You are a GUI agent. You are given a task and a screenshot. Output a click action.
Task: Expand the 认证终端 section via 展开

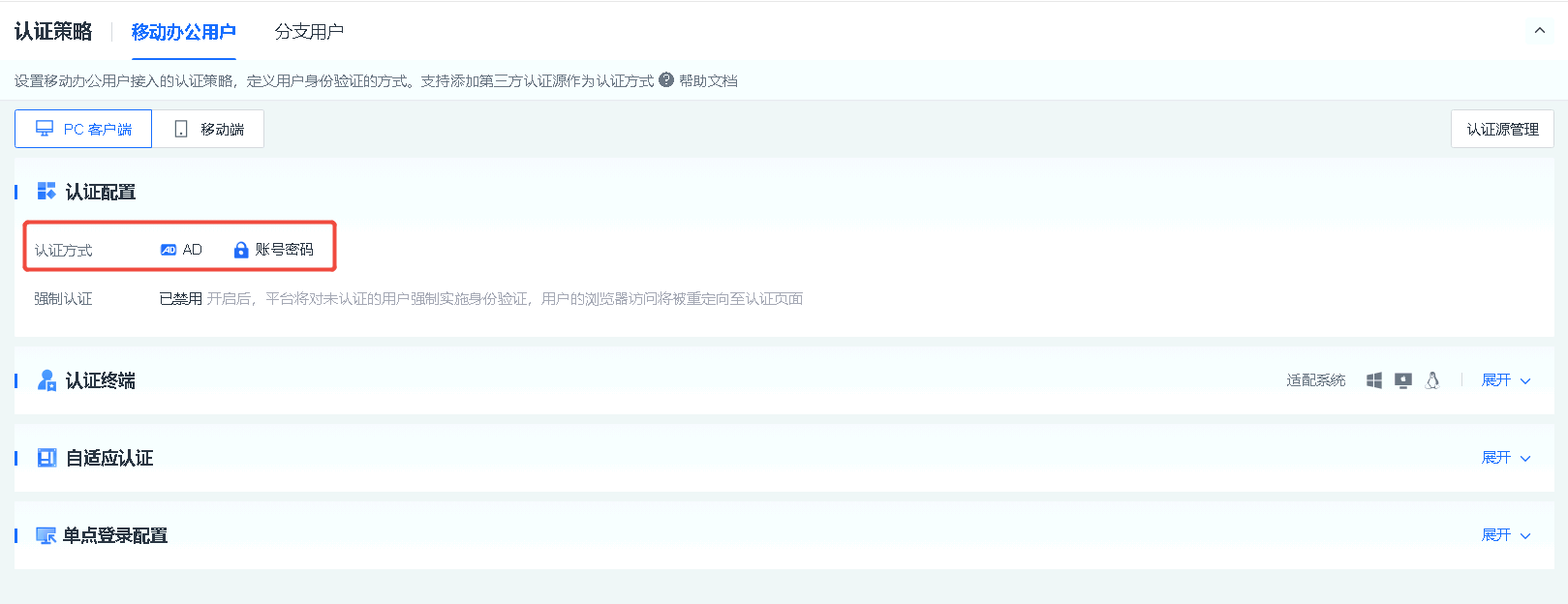pyautogui.click(x=1506, y=380)
